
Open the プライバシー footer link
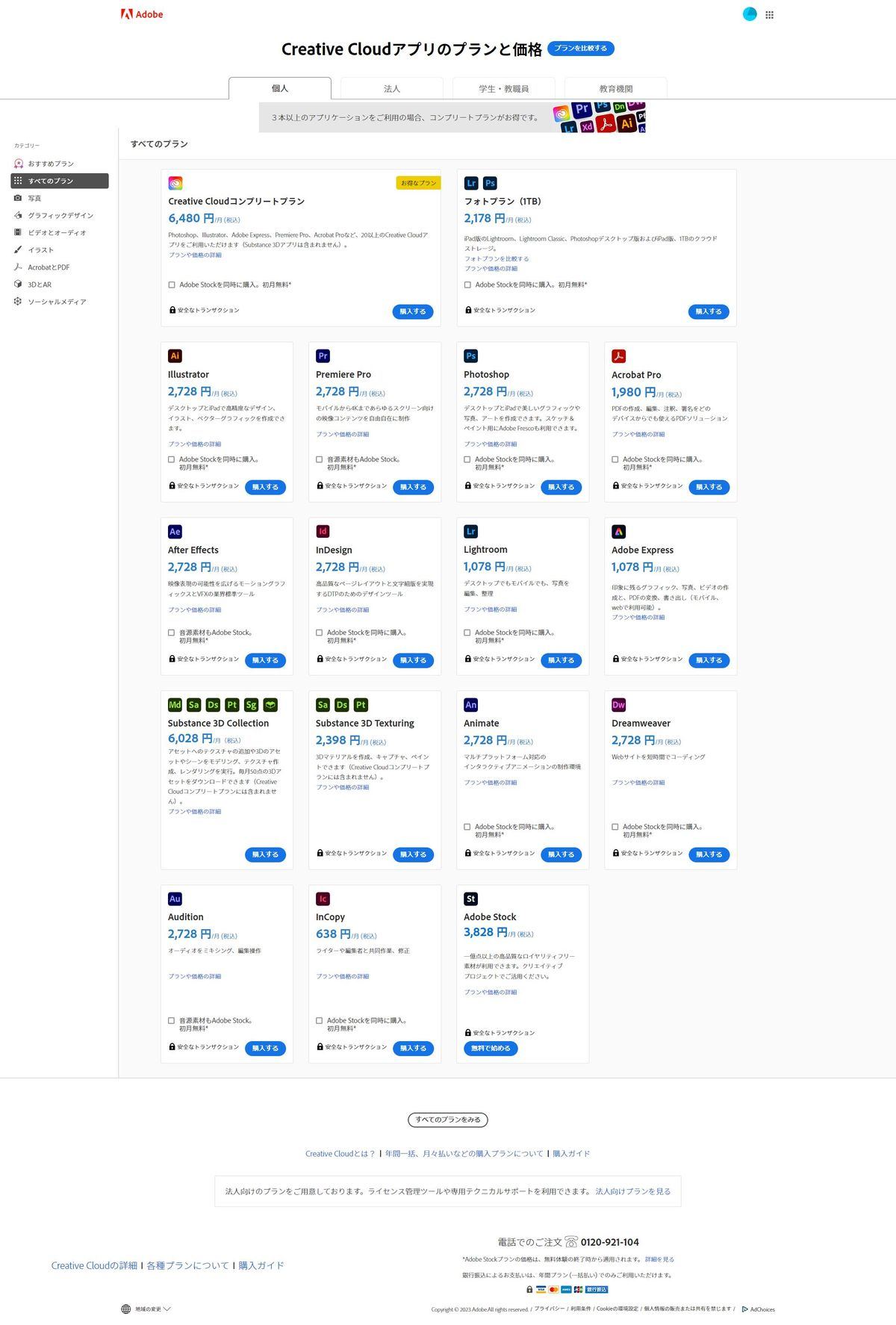click(550, 1309)
